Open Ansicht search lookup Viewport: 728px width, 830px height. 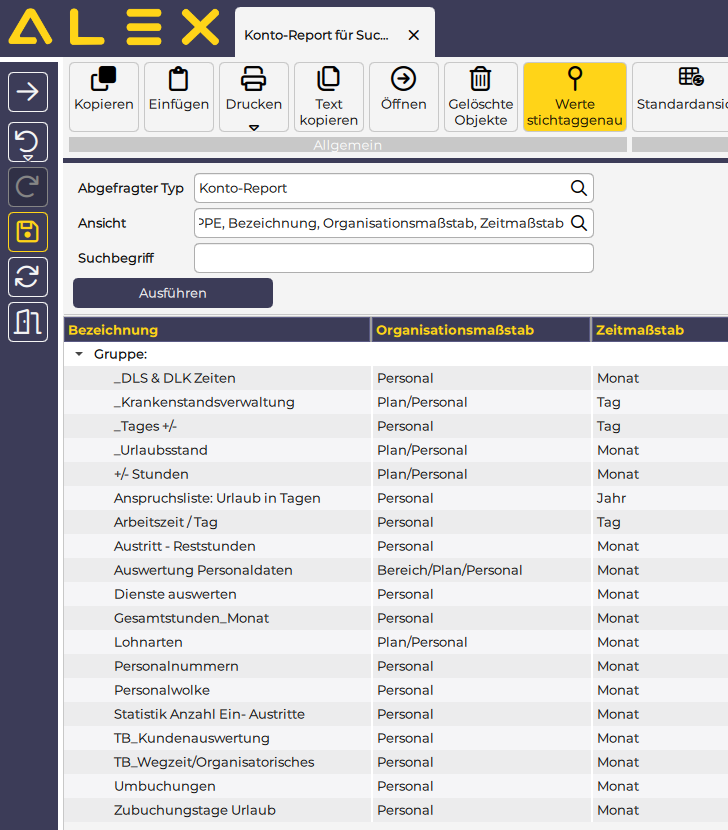579,223
